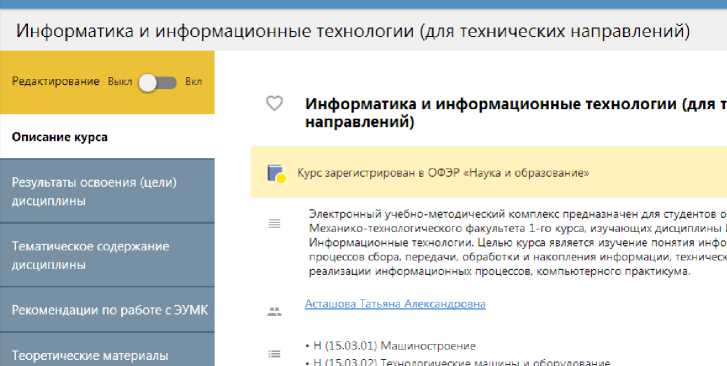Click the ОФЭР registration book icon
Viewport: 727px width, 366px height.
[276, 173]
